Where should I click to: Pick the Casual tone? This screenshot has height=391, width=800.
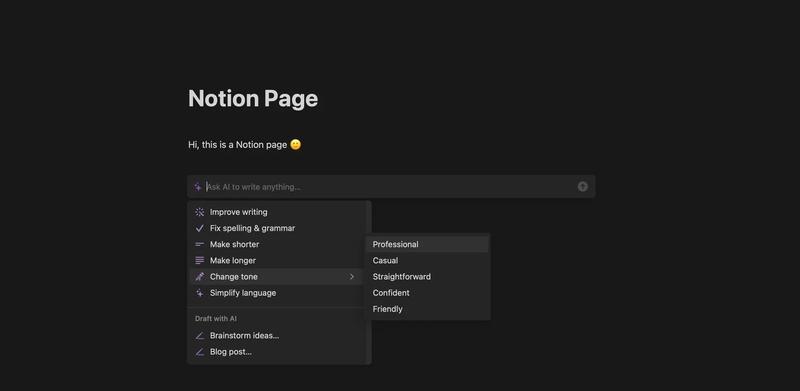[x=427, y=261]
